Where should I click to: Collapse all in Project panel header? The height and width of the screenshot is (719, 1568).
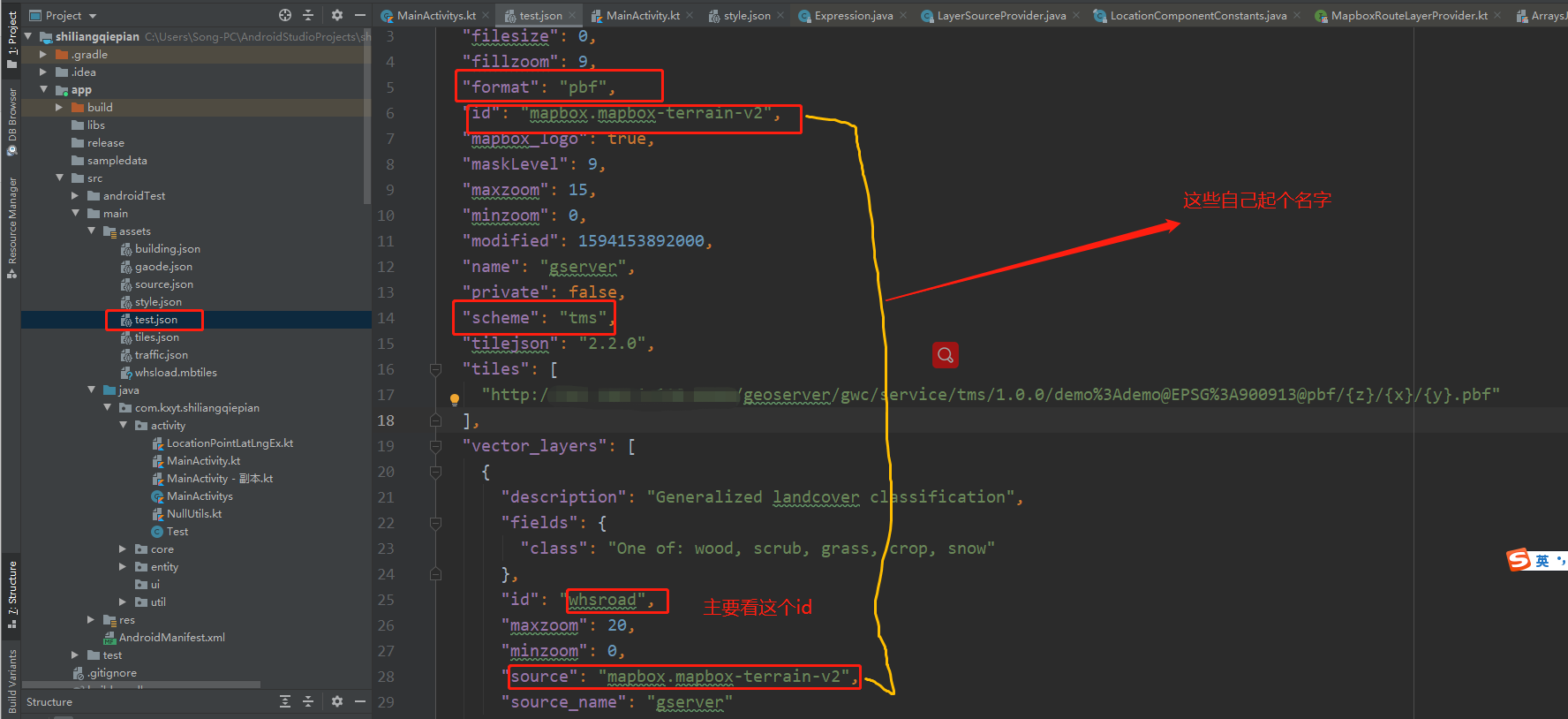308,15
